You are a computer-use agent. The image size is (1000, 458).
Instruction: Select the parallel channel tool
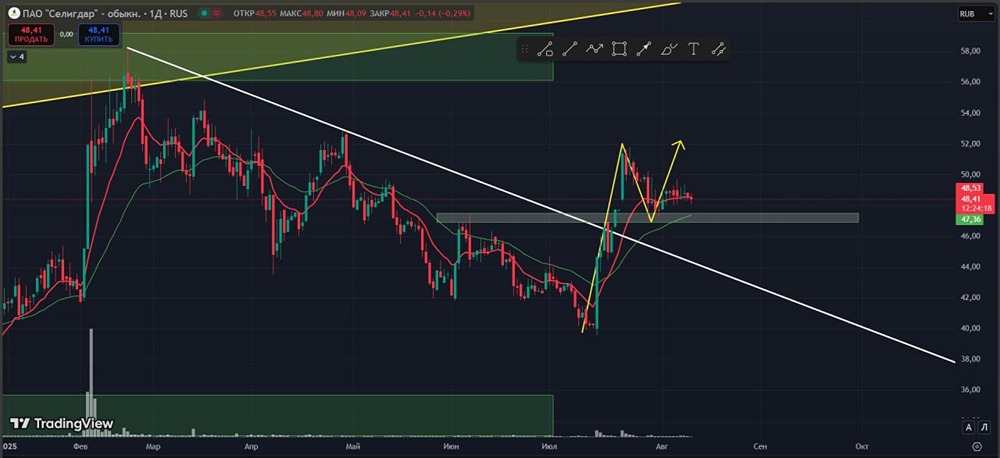(719, 49)
